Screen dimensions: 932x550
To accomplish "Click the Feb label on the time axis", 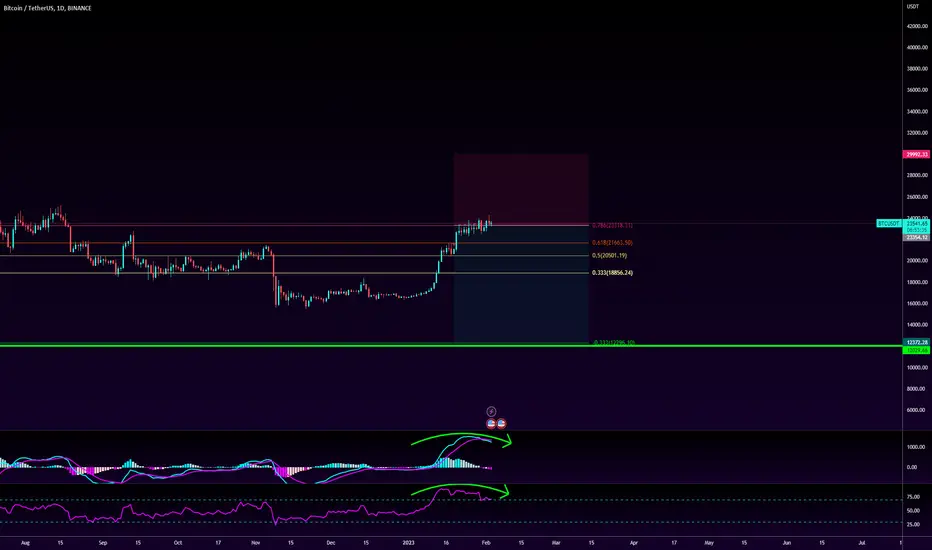I will pos(486,543).
